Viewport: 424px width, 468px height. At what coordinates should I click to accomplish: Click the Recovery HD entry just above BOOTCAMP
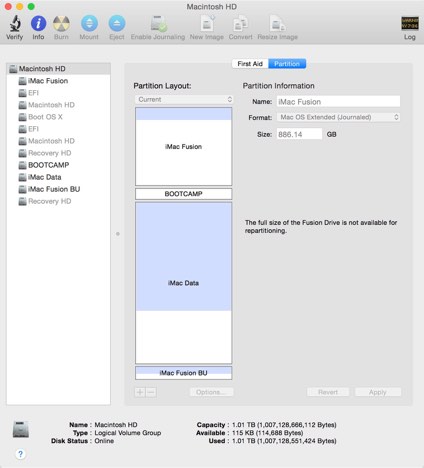pyautogui.click(x=58, y=153)
